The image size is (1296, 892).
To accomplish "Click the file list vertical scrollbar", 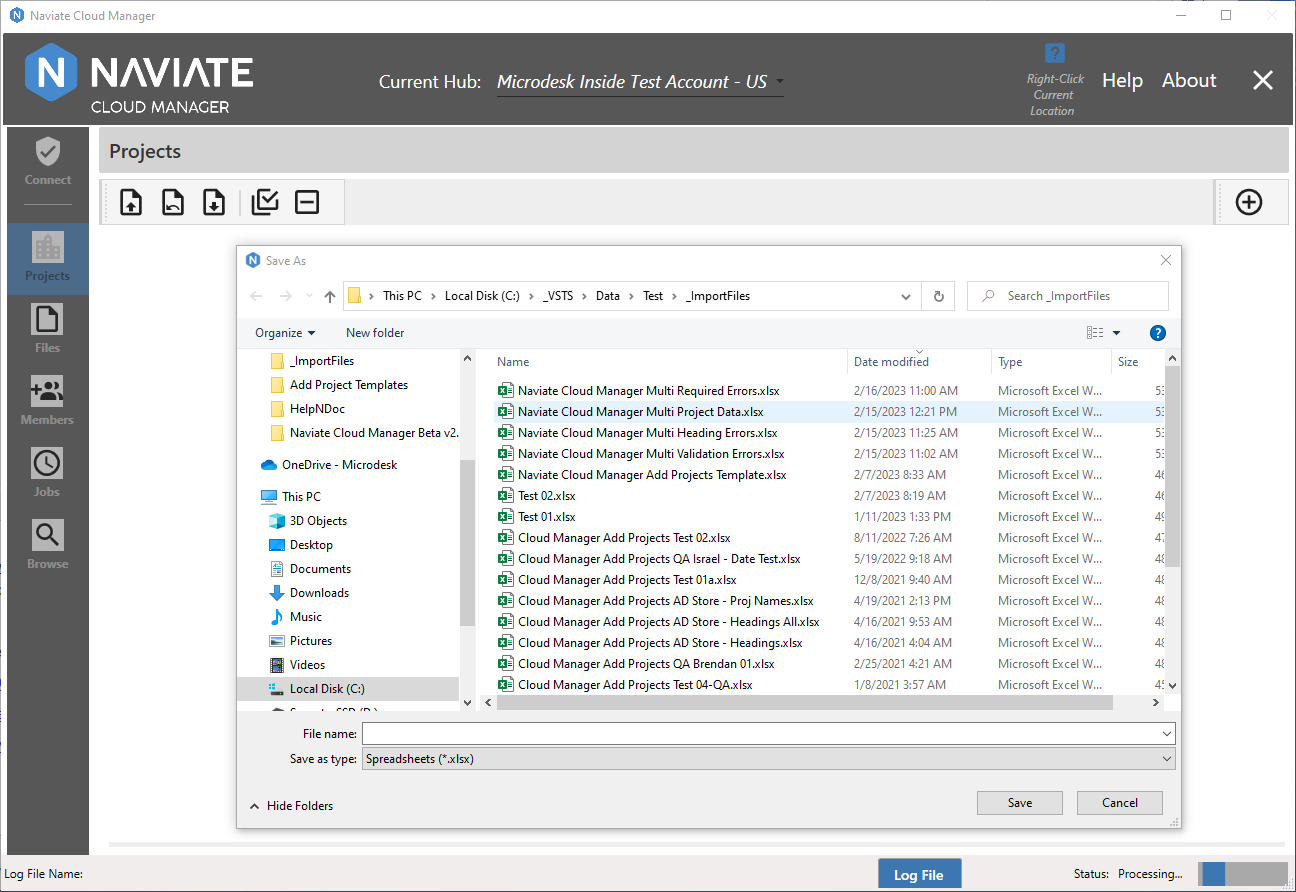I will click(1173, 466).
